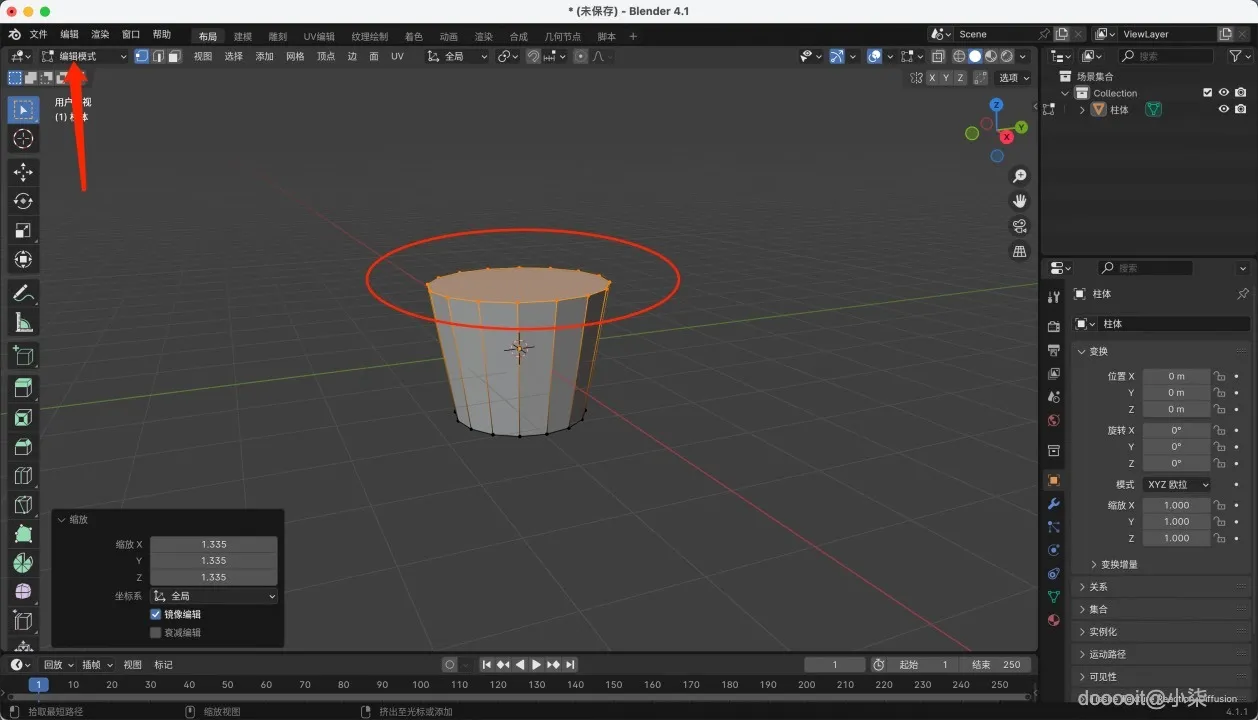Activate the Rotate tool

pyautogui.click(x=23, y=201)
